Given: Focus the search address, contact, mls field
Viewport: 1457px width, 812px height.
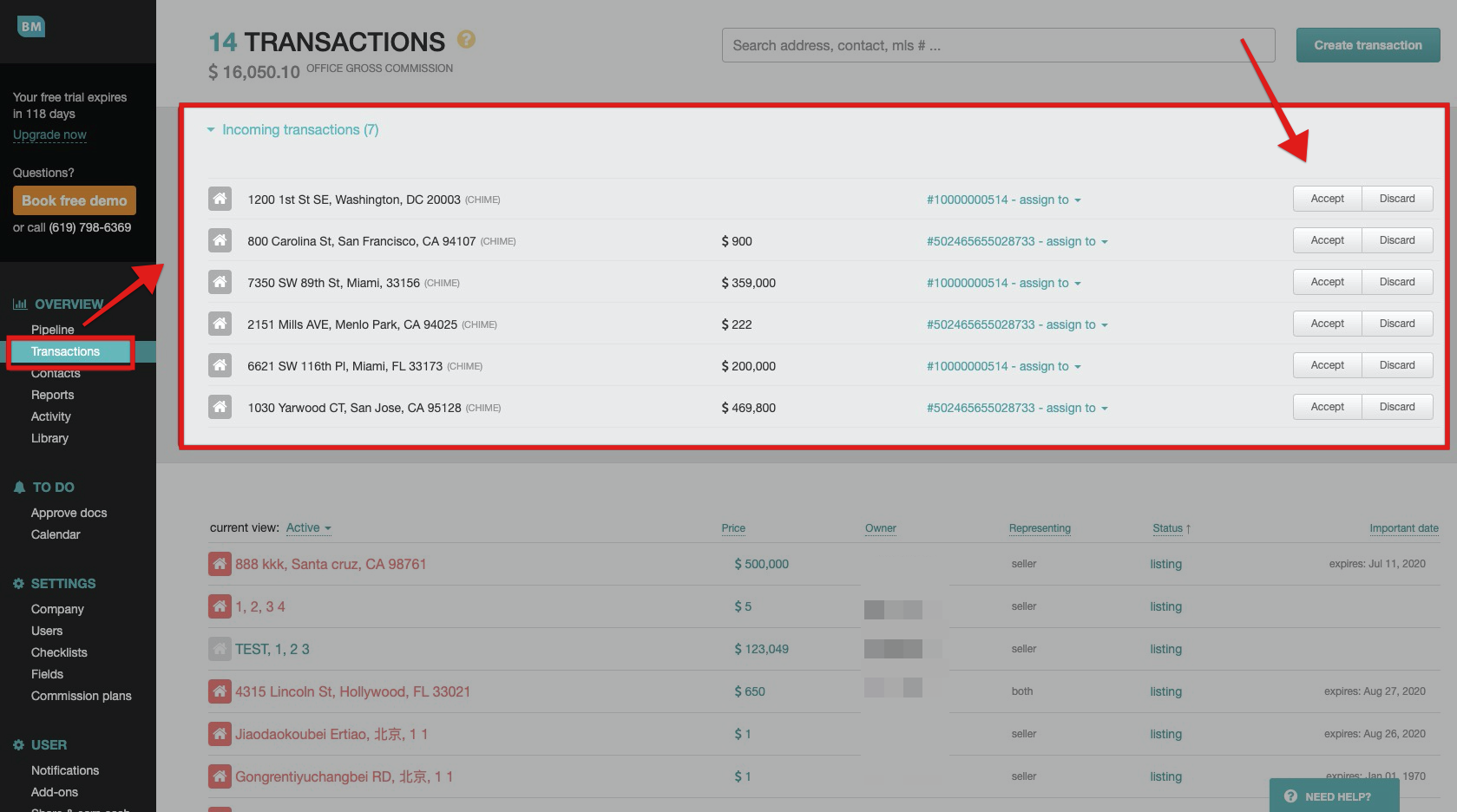Looking at the screenshot, I should click(998, 45).
